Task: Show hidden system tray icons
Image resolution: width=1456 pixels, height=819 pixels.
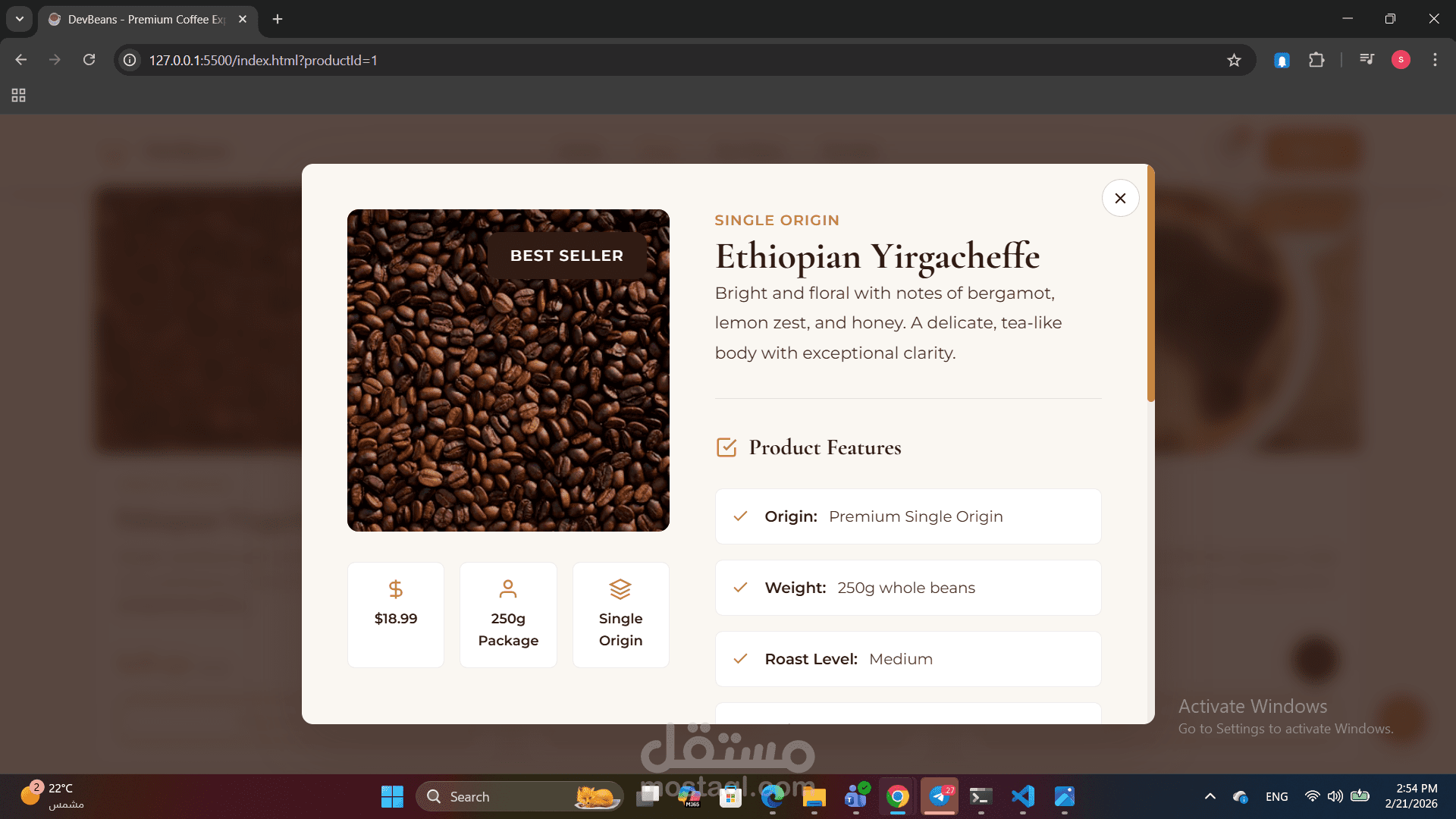Action: 1210,796
